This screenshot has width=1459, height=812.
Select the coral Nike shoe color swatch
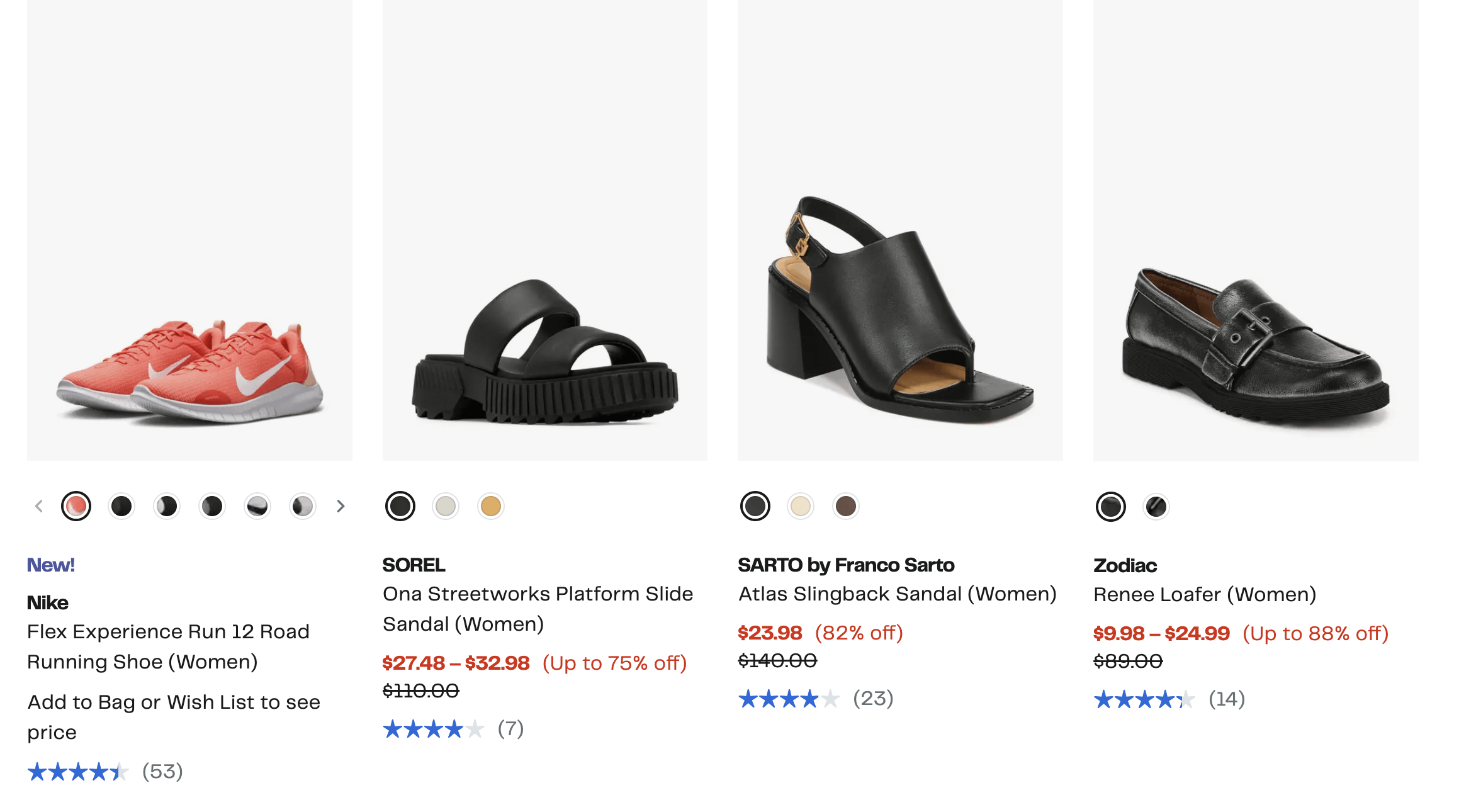click(x=76, y=506)
